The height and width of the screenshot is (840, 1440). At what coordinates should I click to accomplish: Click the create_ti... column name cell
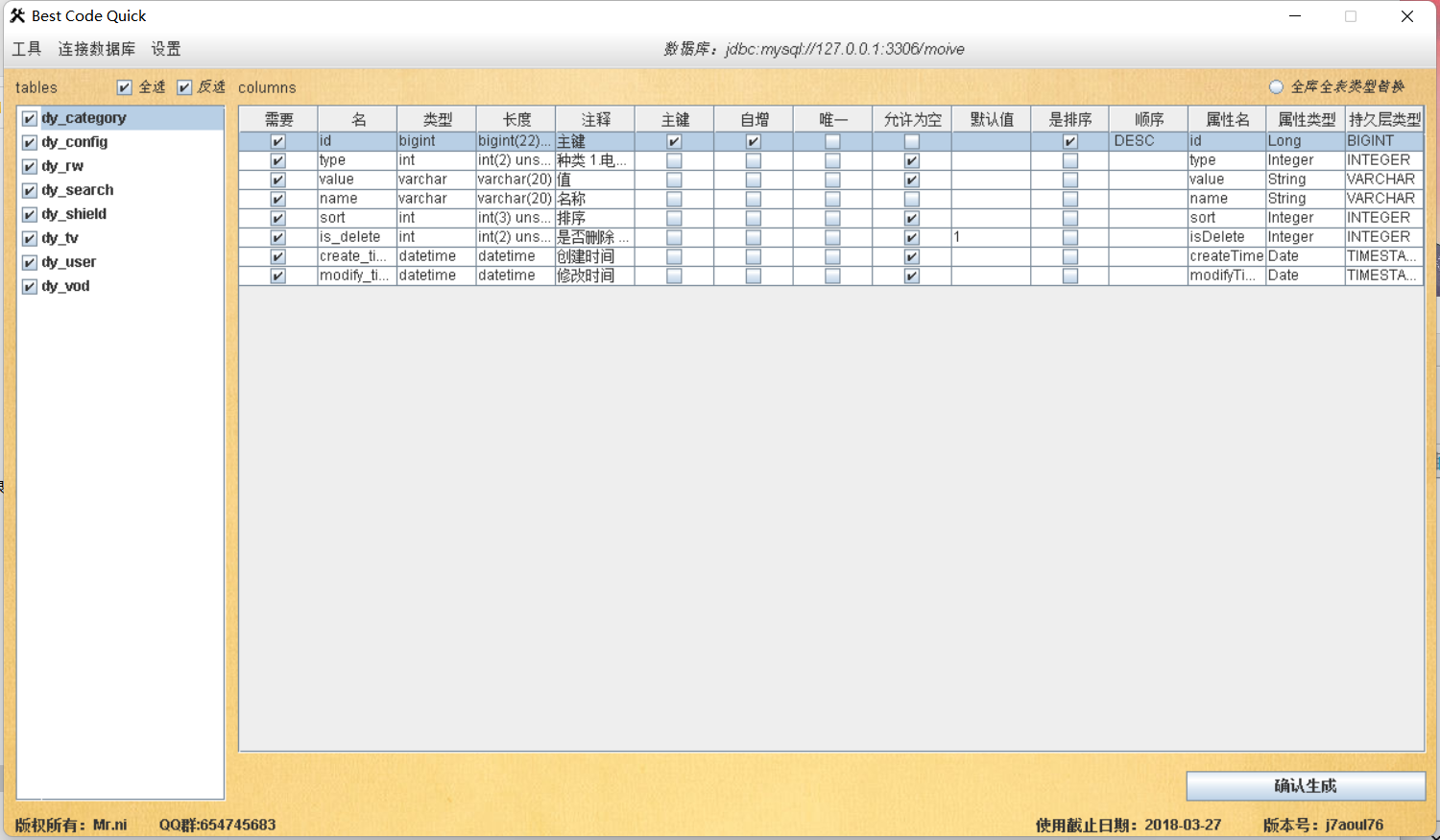pos(357,256)
